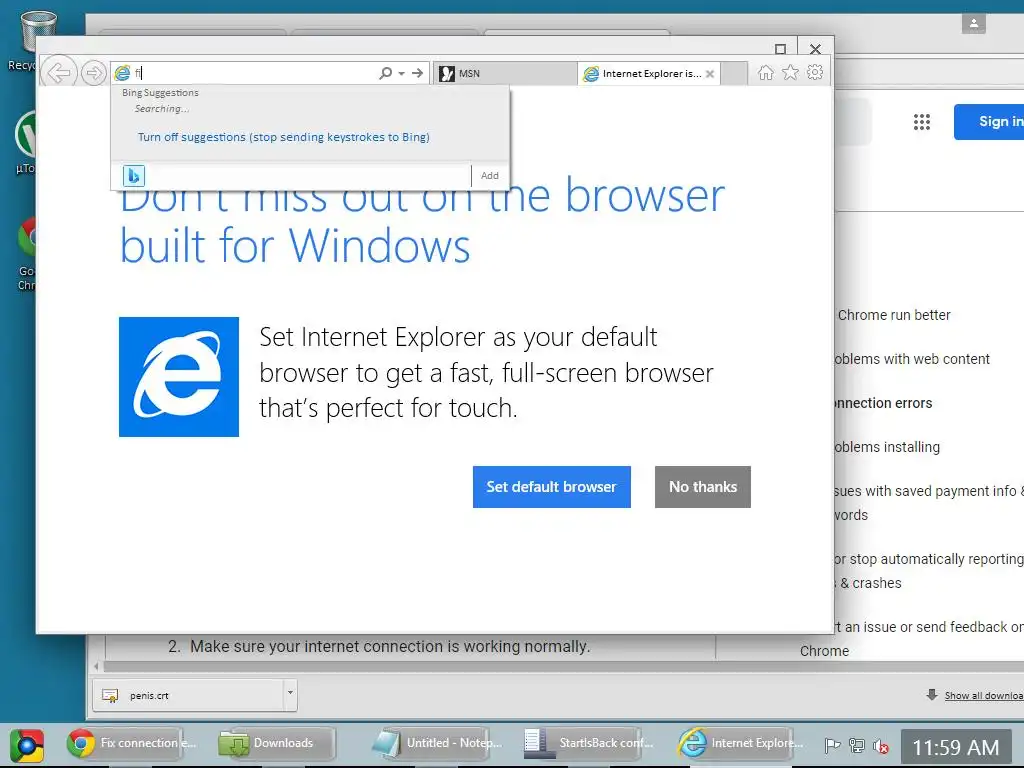Click the Action Center flag tray icon

tap(831, 745)
